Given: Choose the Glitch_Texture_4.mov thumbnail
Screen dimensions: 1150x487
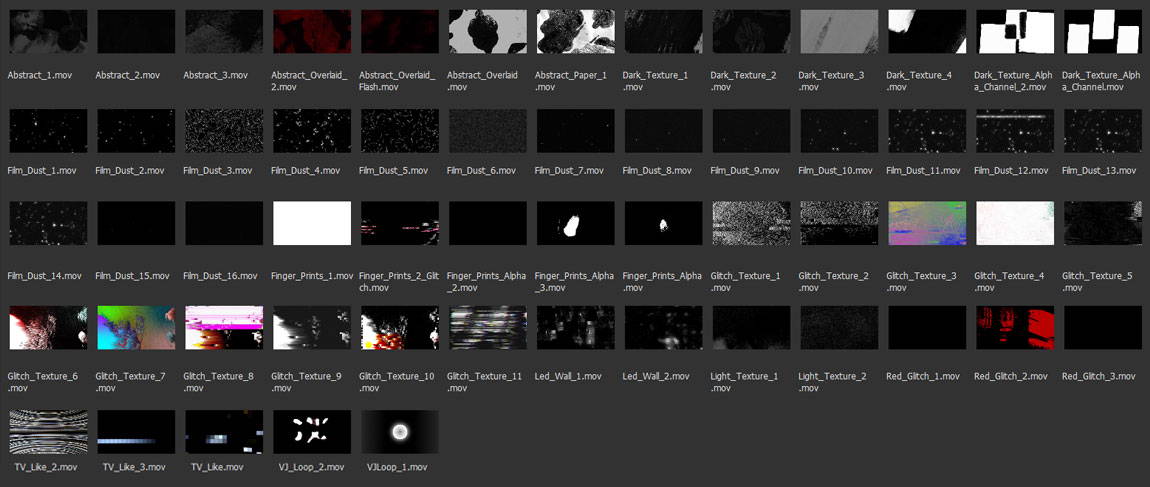Looking at the screenshot, I should (x=1016, y=223).
